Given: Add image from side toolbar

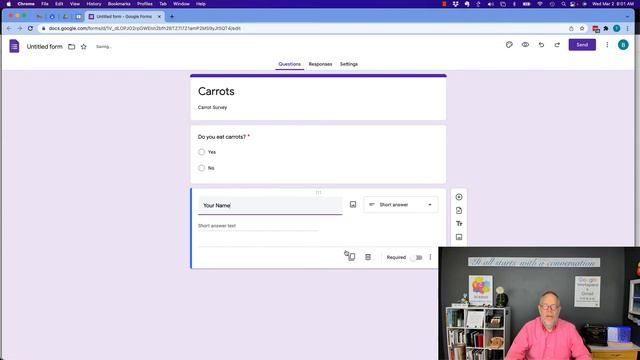Looking at the screenshot, I should 459,237.
